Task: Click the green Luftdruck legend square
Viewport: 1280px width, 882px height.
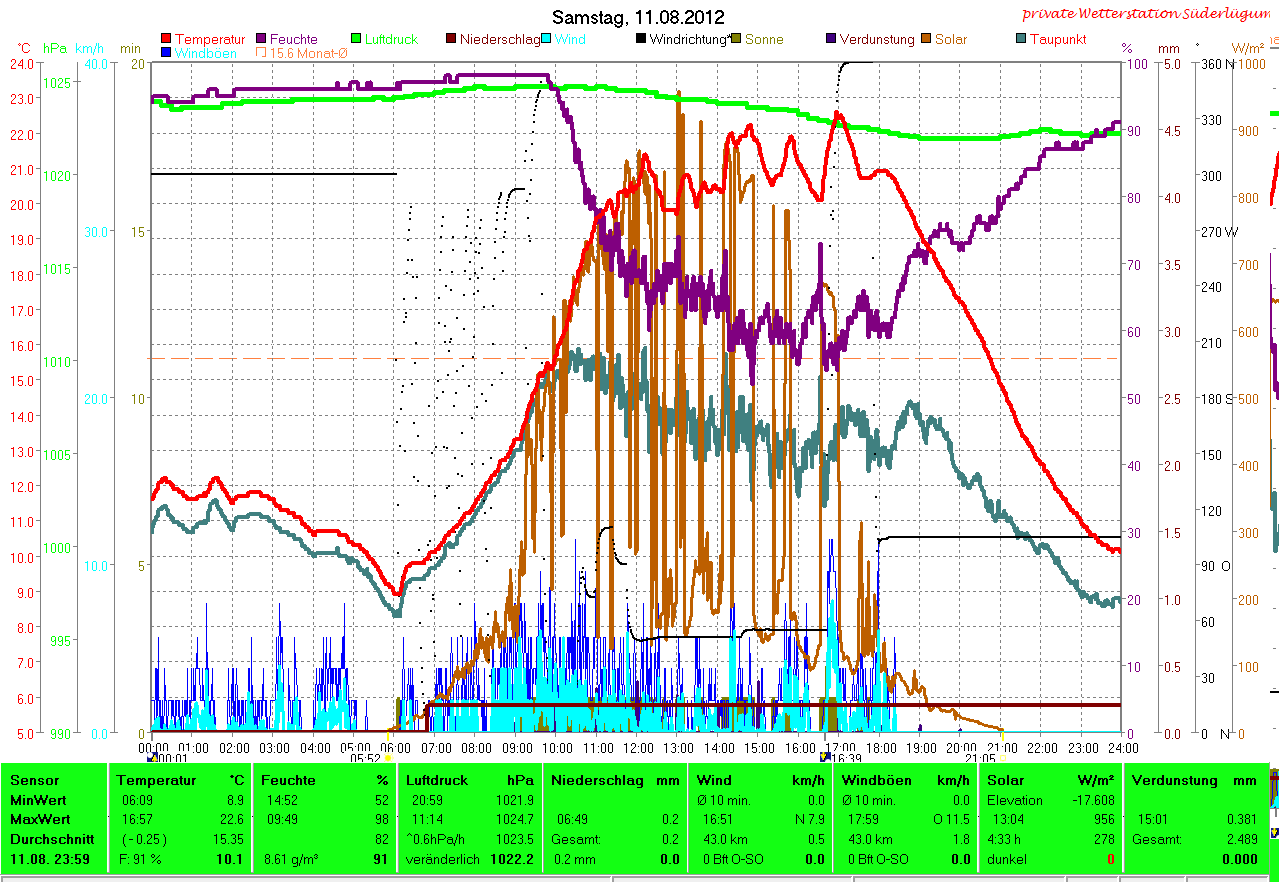Action: pyautogui.click(x=357, y=40)
